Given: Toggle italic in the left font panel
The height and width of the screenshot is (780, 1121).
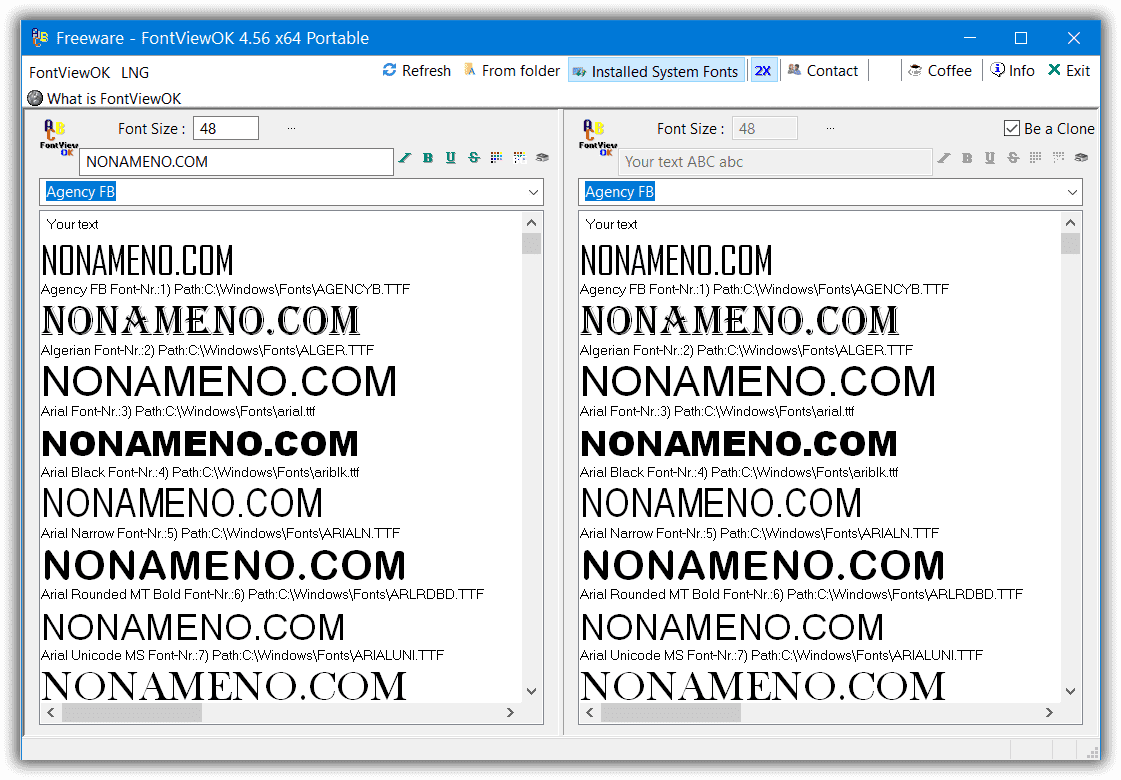Looking at the screenshot, I should click(405, 158).
